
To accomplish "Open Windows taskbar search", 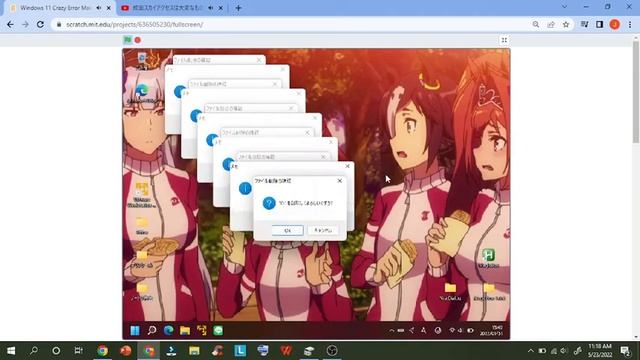I will click(34, 351).
